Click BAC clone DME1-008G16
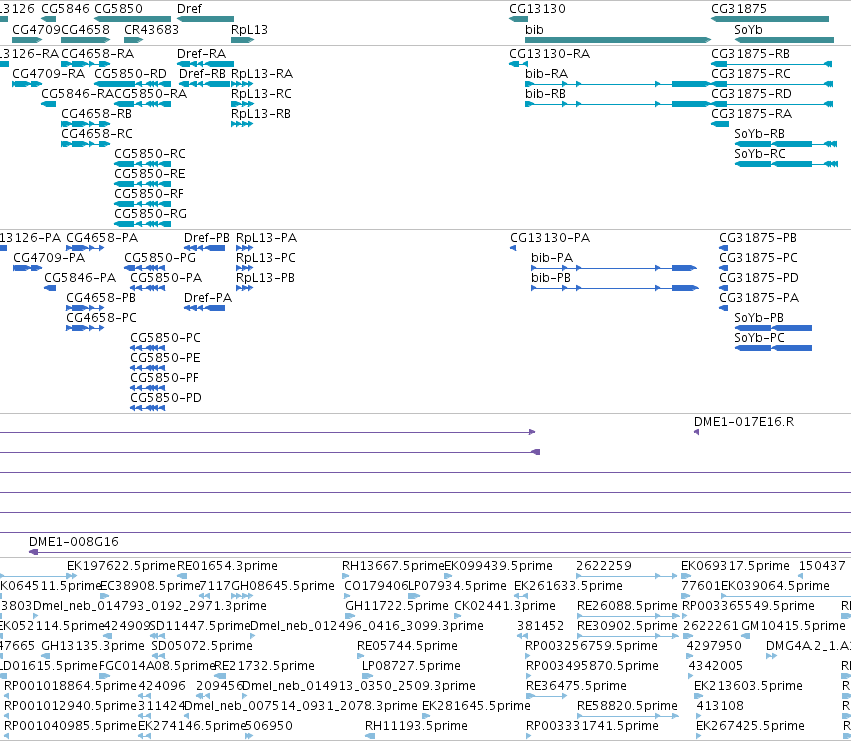This screenshot has width=851, height=741. [x=74, y=542]
